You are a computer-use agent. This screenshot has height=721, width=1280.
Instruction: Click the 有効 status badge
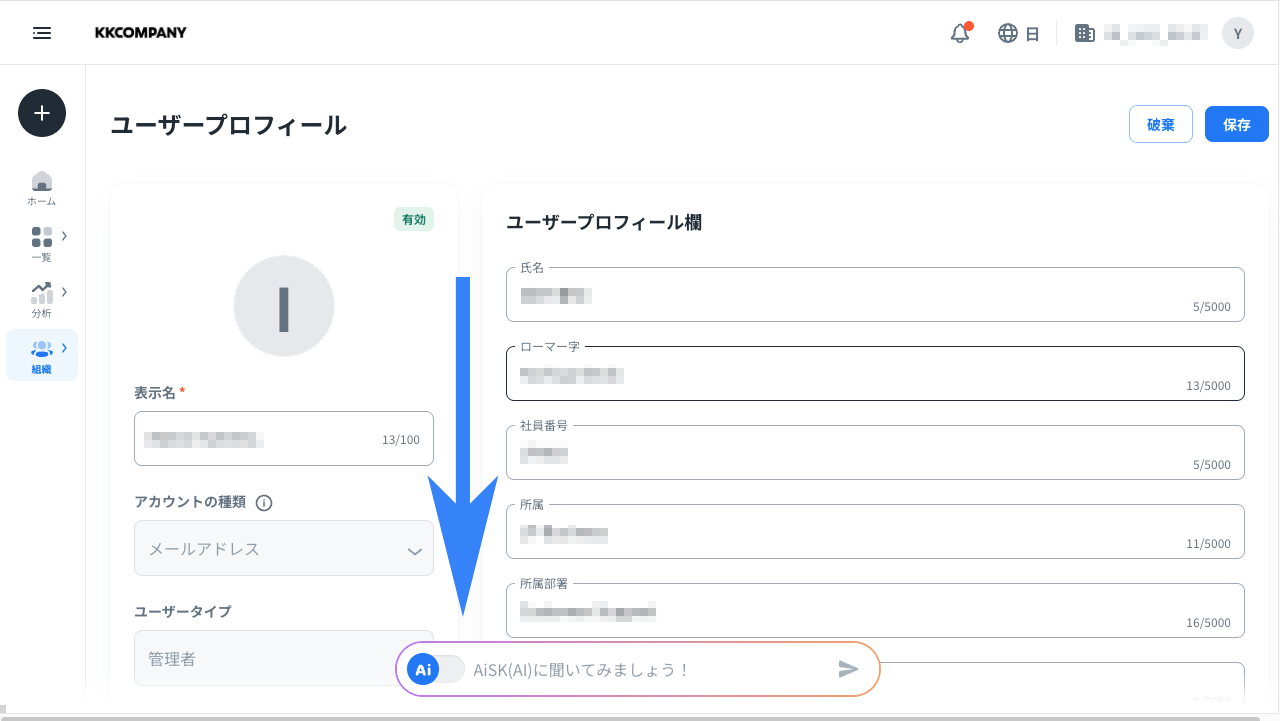point(414,219)
